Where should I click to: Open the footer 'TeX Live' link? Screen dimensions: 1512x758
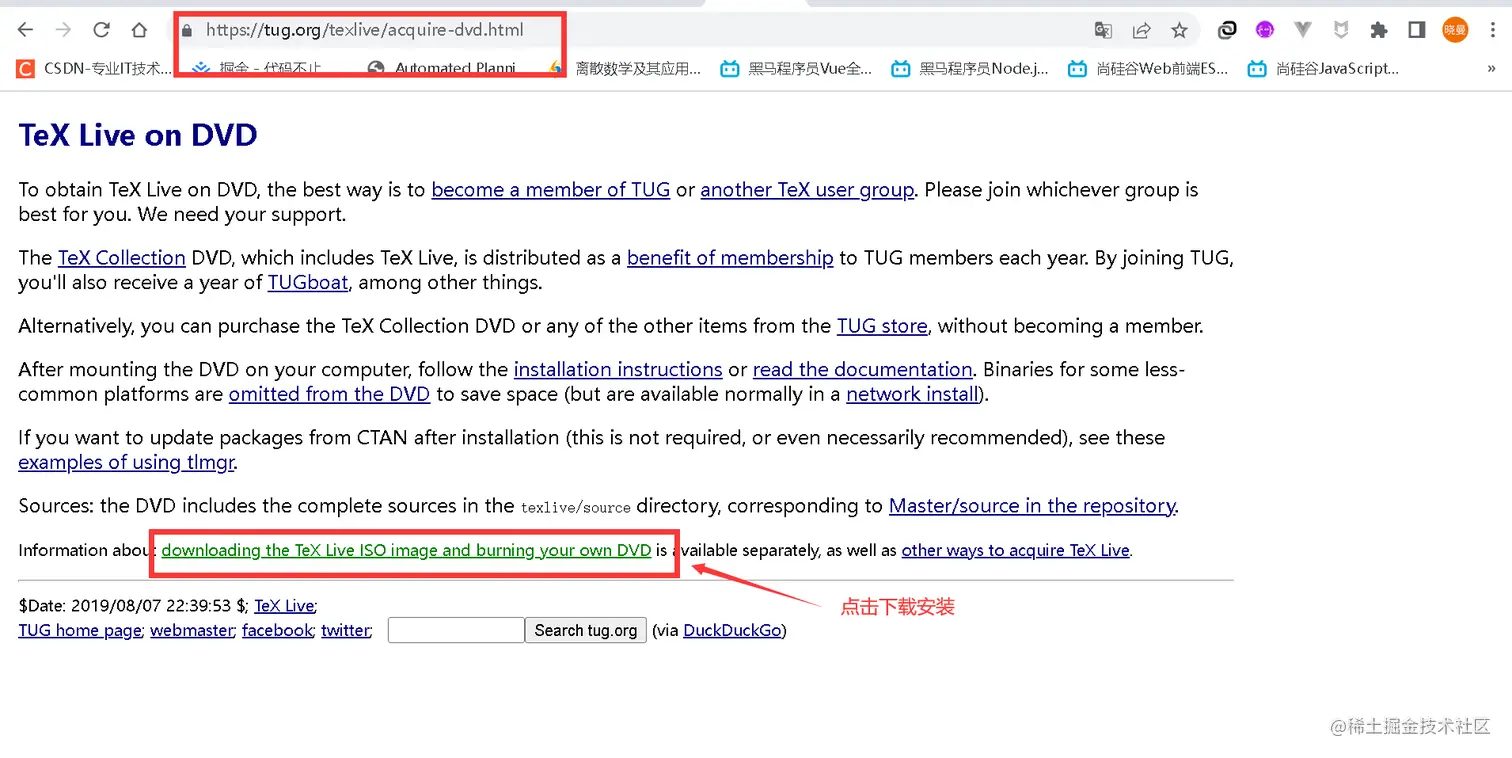click(x=284, y=605)
